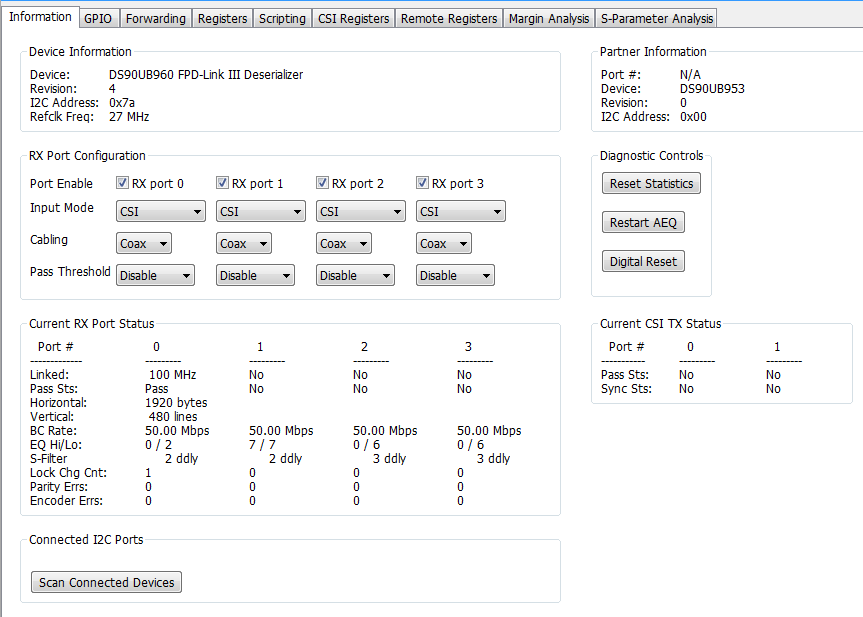Trigger the Digital Reset button
The height and width of the screenshot is (617, 863).
pos(643,261)
